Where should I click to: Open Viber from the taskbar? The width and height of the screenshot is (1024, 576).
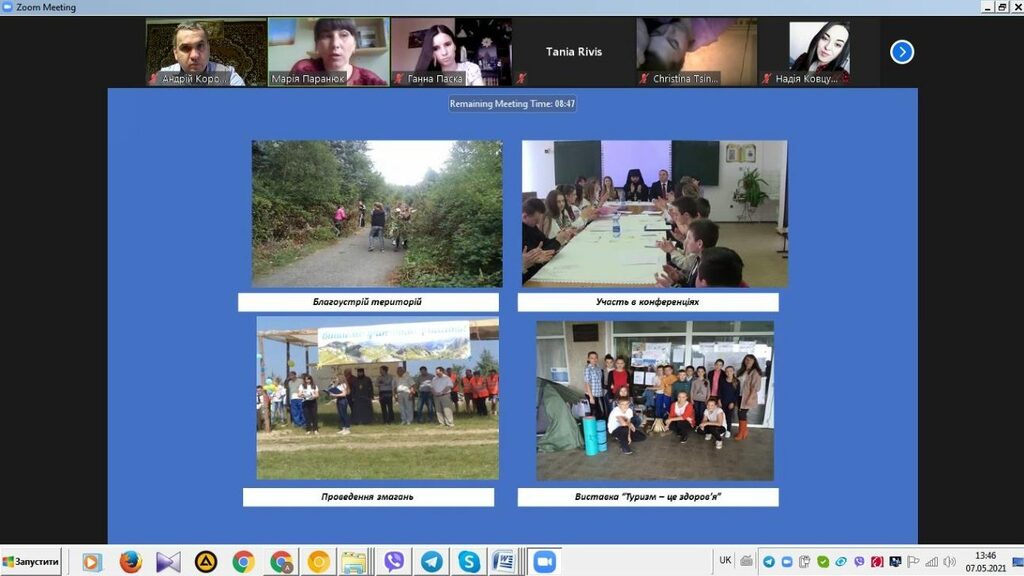[394, 562]
